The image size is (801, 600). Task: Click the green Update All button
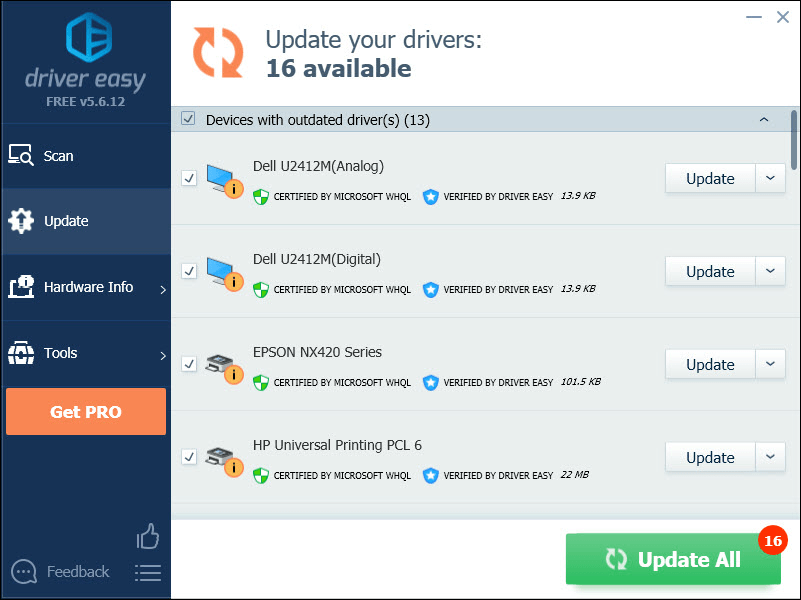pyautogui.click(x=673, y=559)
